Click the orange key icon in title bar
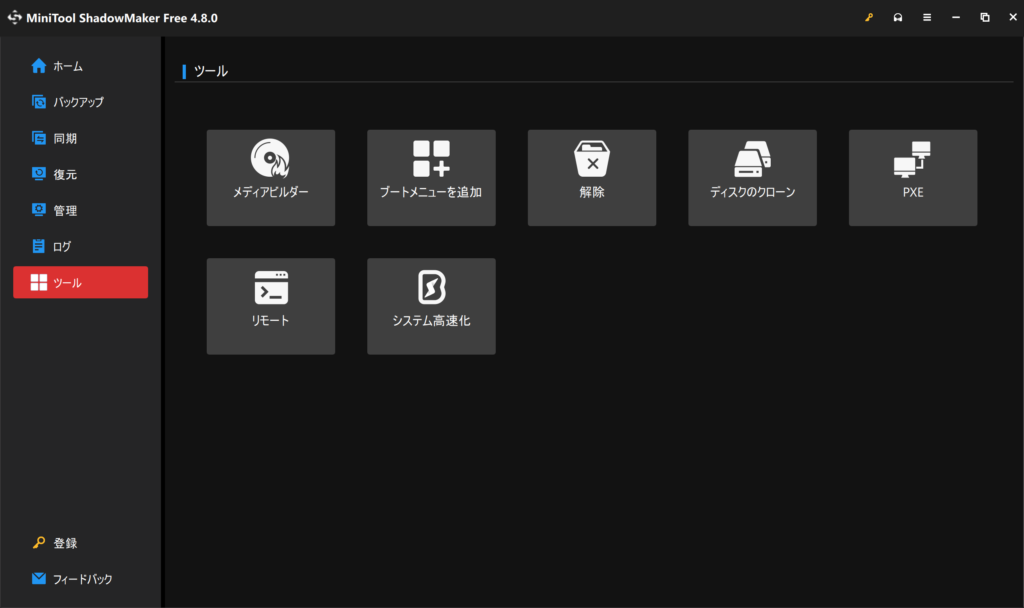 tap(868, 18)
